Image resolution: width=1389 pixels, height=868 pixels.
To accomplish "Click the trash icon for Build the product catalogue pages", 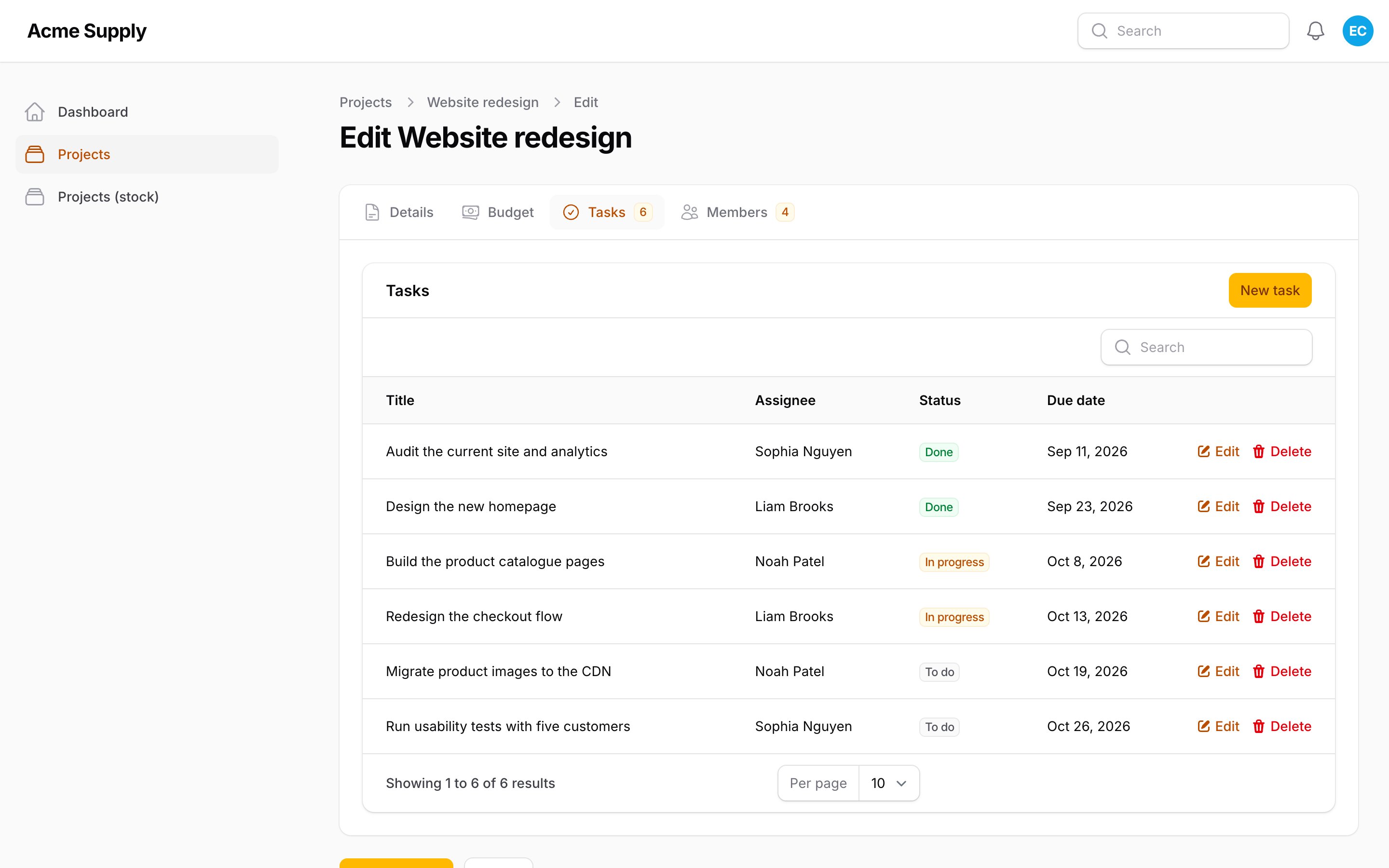I will (1259, 561).
